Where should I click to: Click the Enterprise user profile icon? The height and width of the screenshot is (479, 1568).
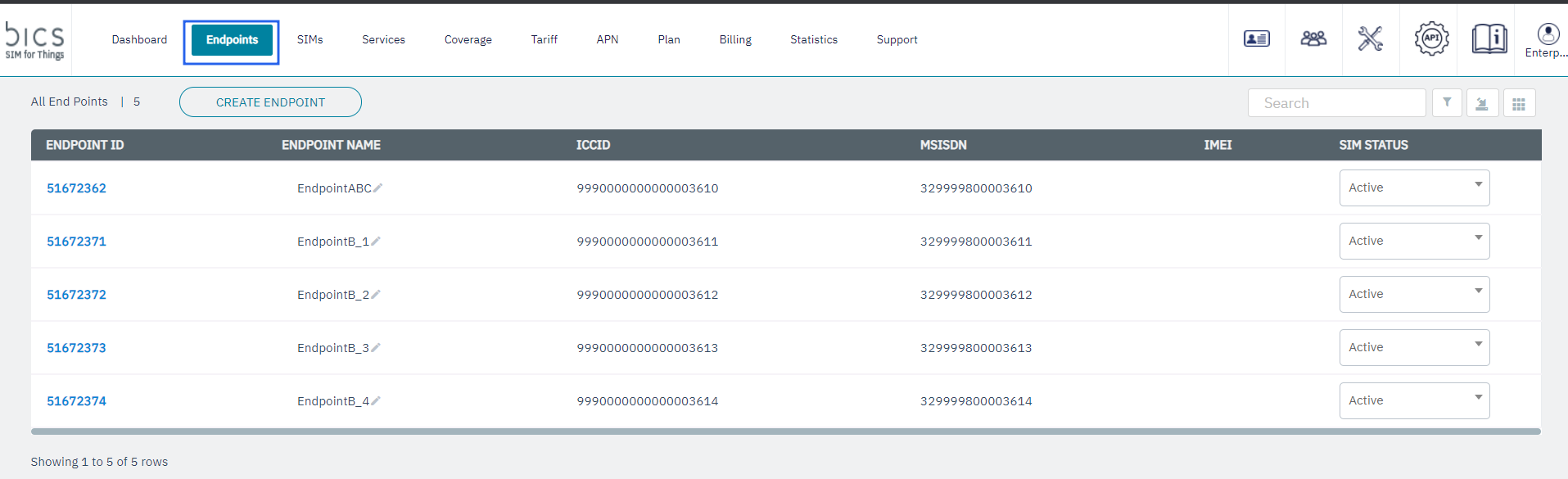coord(1548,34)
